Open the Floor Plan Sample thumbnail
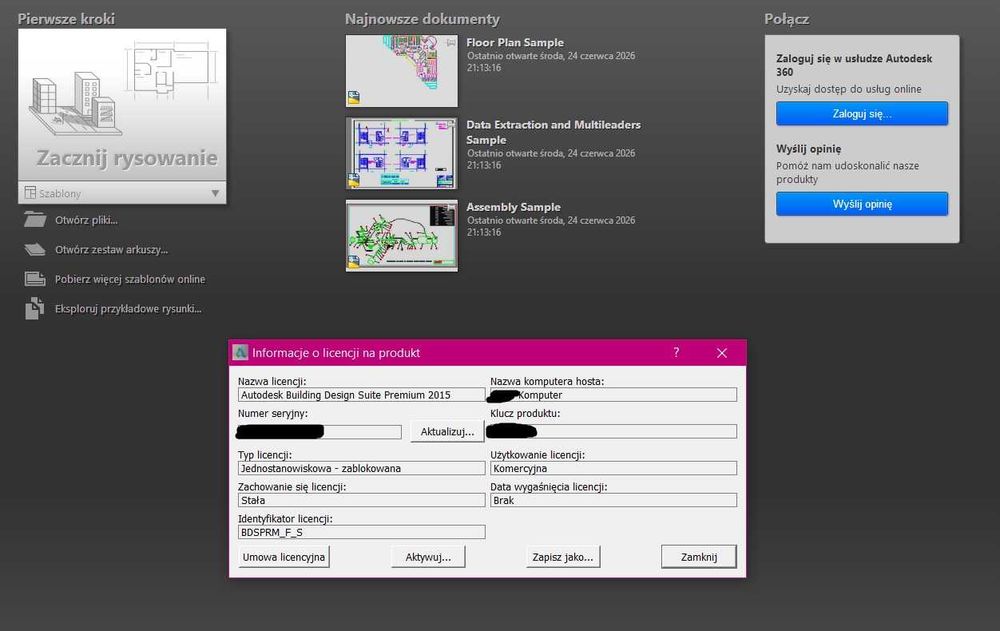This screenshot has height=631, width=1000. (402, 71)
